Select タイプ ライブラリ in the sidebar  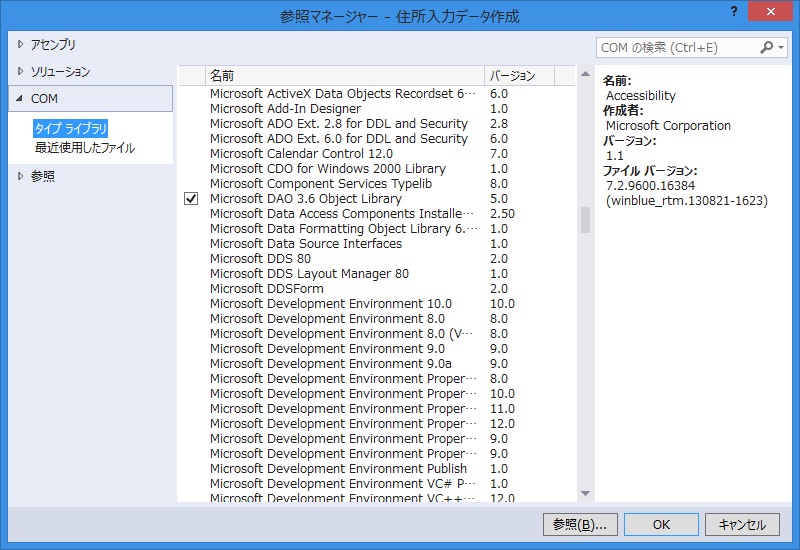coord(70,129)
